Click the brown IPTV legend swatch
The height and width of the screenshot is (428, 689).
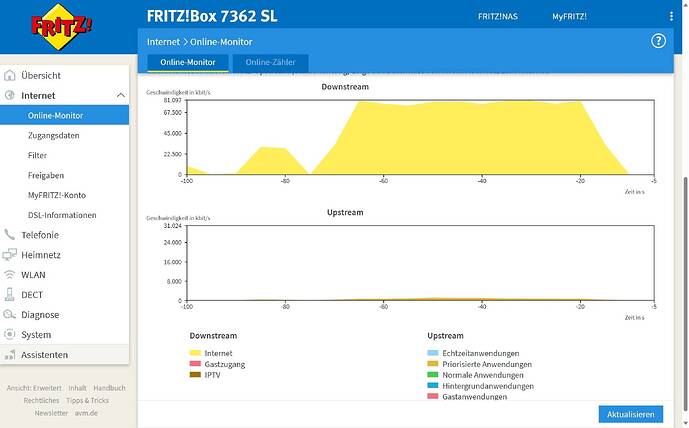click(195, 375)
